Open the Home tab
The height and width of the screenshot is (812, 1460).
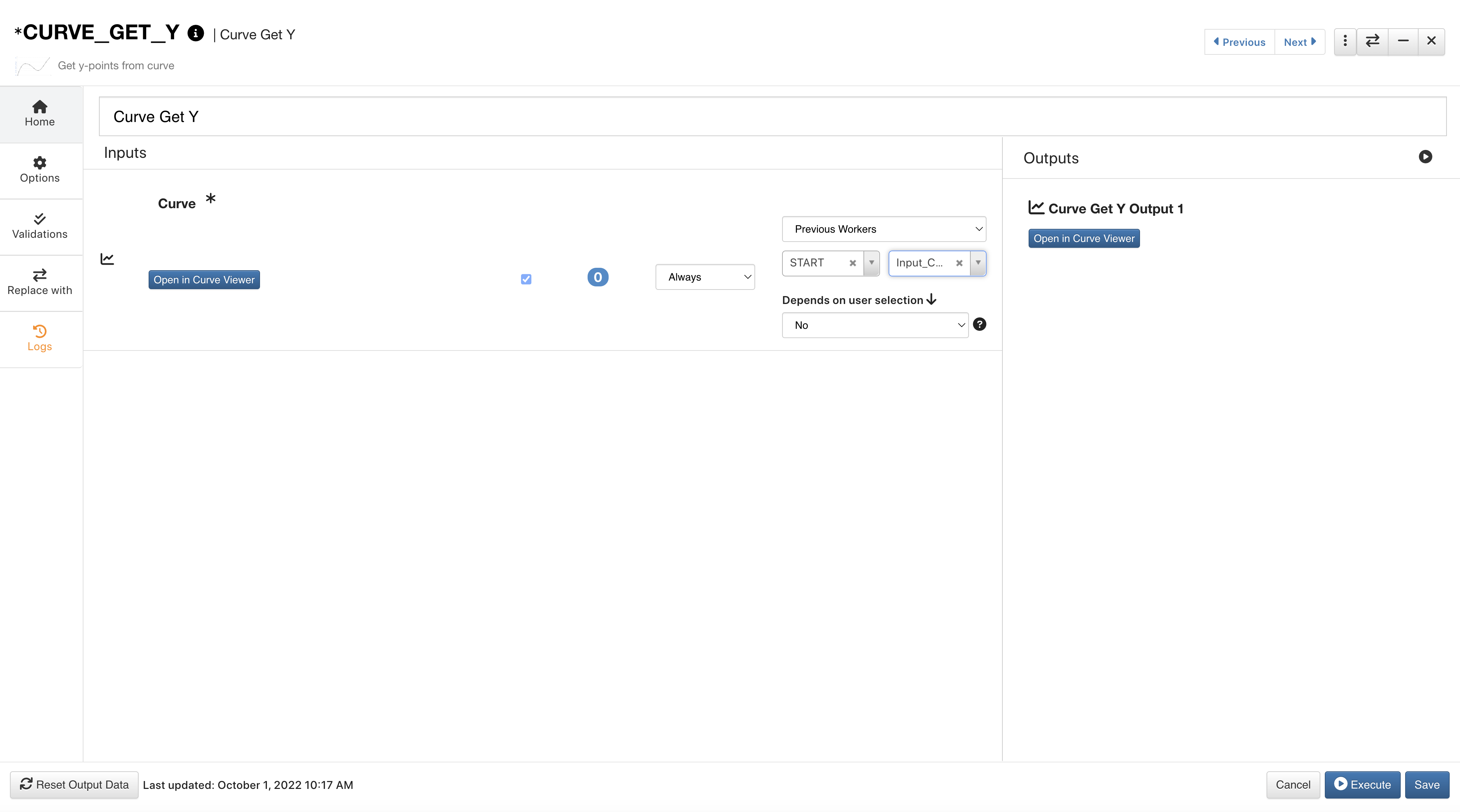click(40, 114)
